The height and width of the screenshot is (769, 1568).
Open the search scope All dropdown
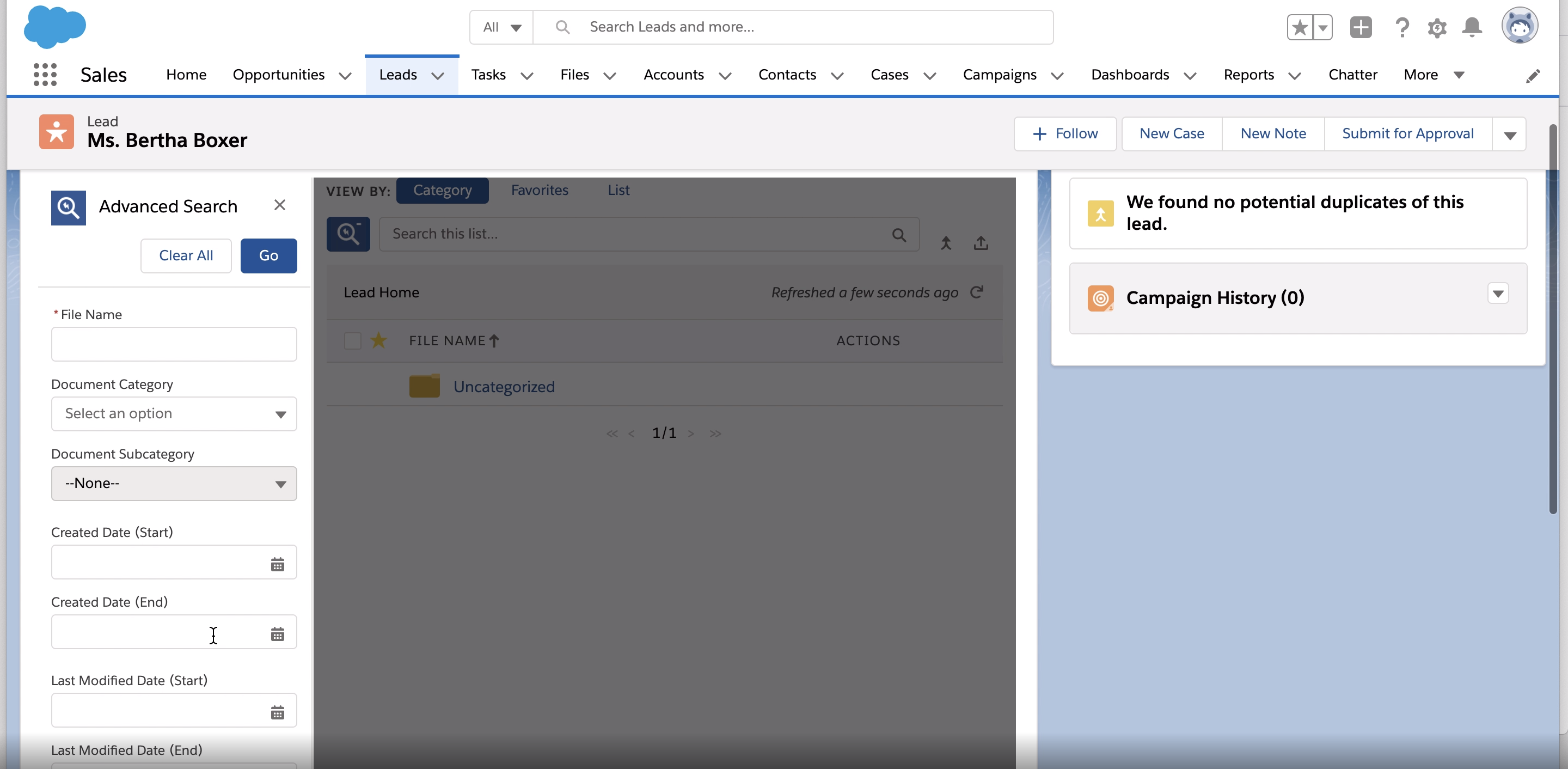click(x=500, y=27)
